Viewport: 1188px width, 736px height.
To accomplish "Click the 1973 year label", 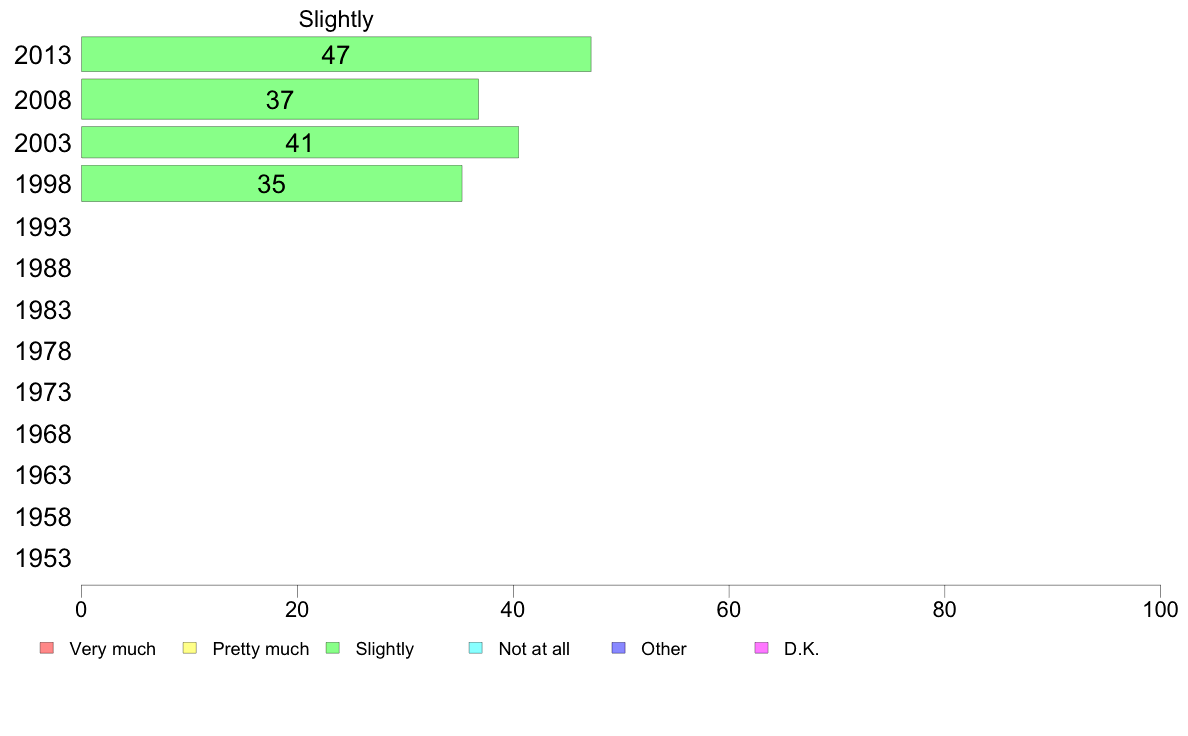I will (43, 393).
